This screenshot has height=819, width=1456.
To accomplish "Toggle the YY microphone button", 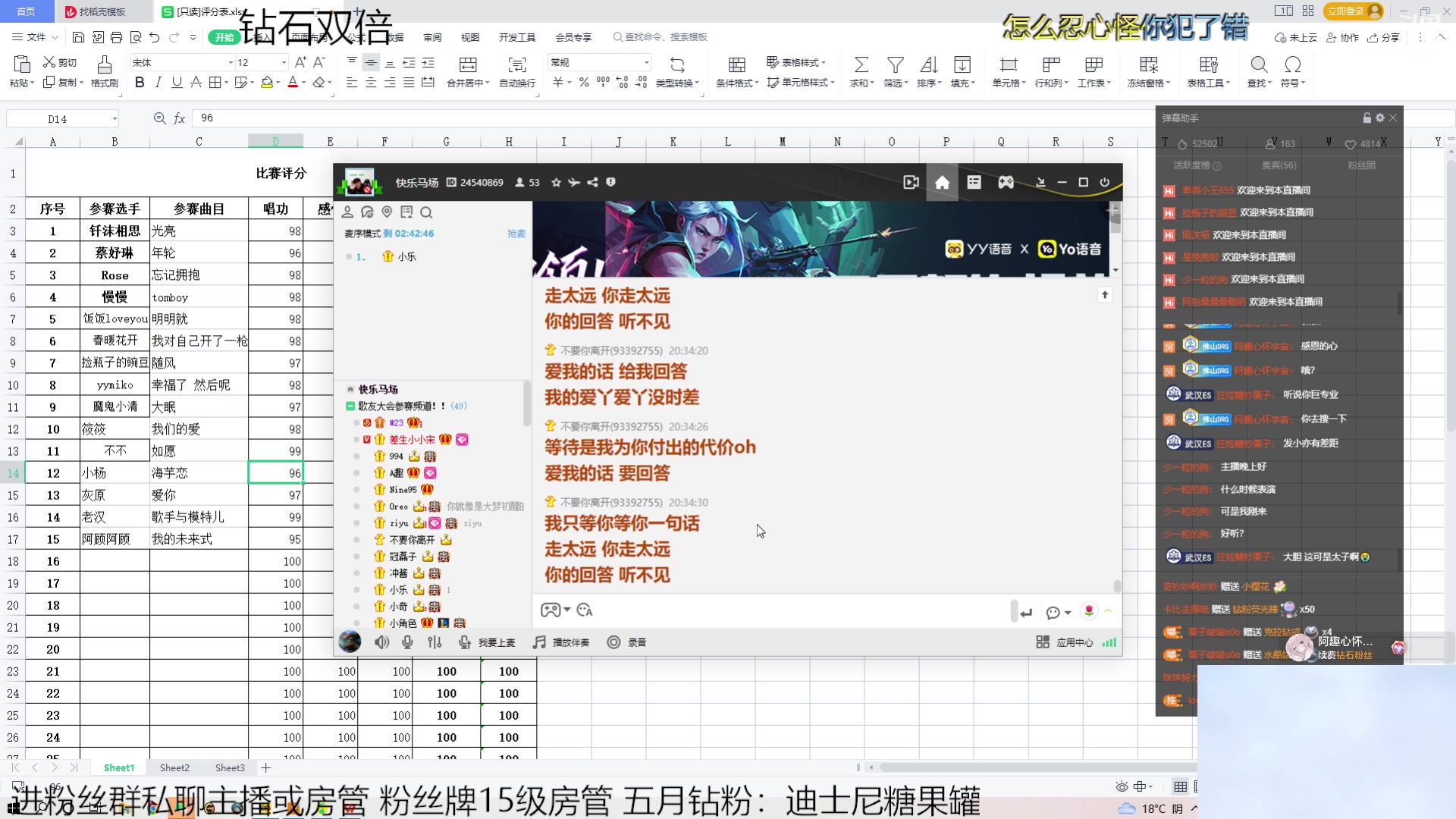I will pyautogui.click(x=407, y=642).
